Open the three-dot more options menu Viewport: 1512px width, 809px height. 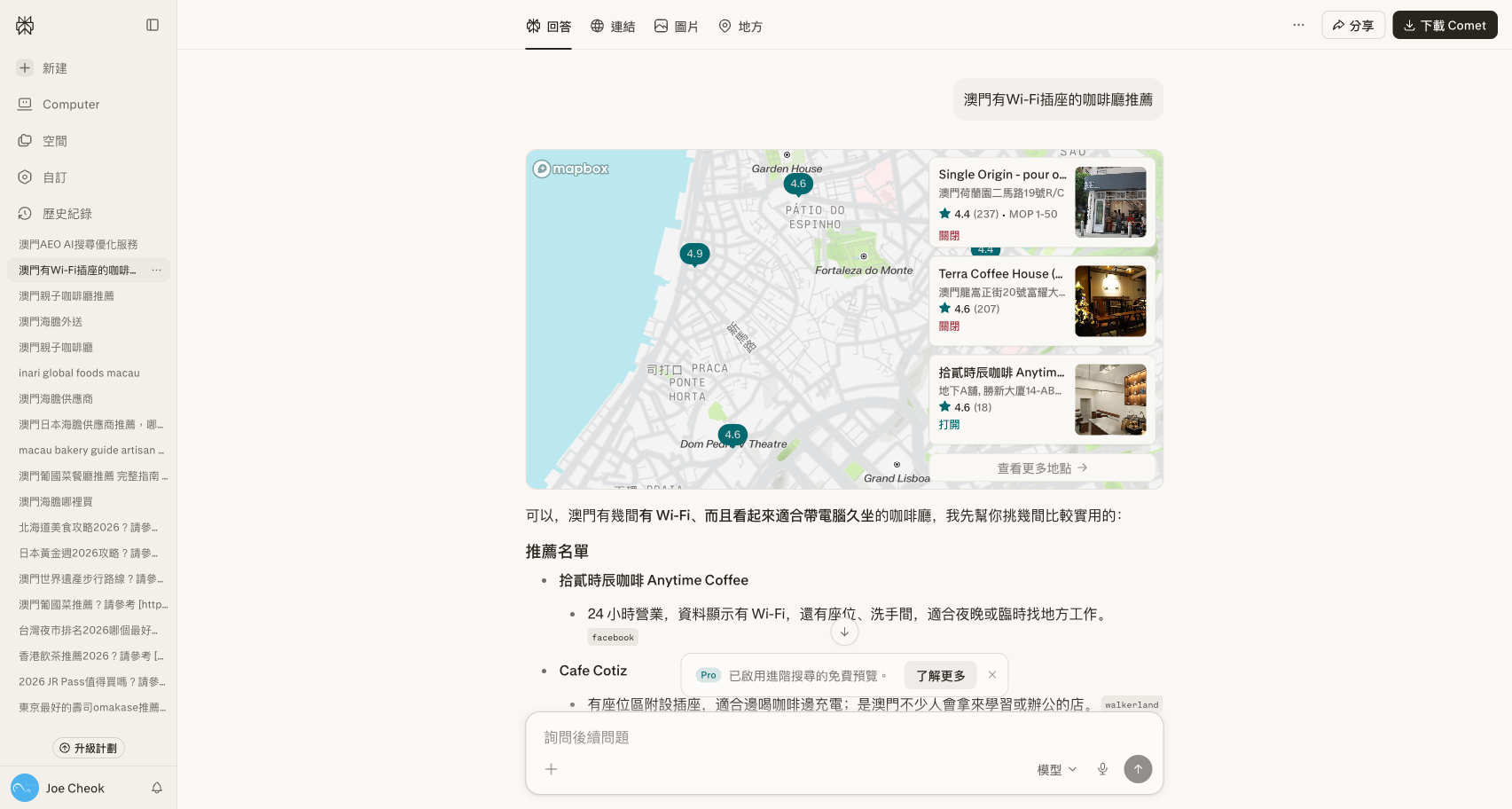point(1298,25)
